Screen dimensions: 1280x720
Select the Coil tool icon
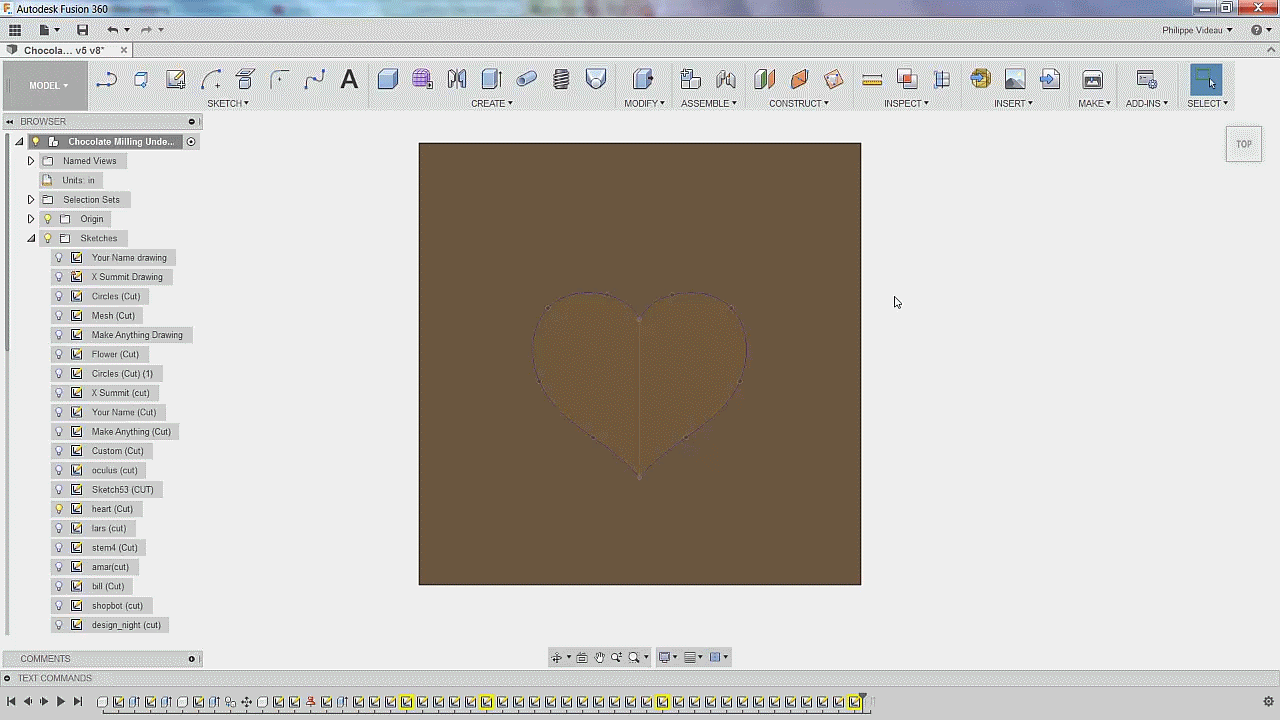click(x=561, y=80)
